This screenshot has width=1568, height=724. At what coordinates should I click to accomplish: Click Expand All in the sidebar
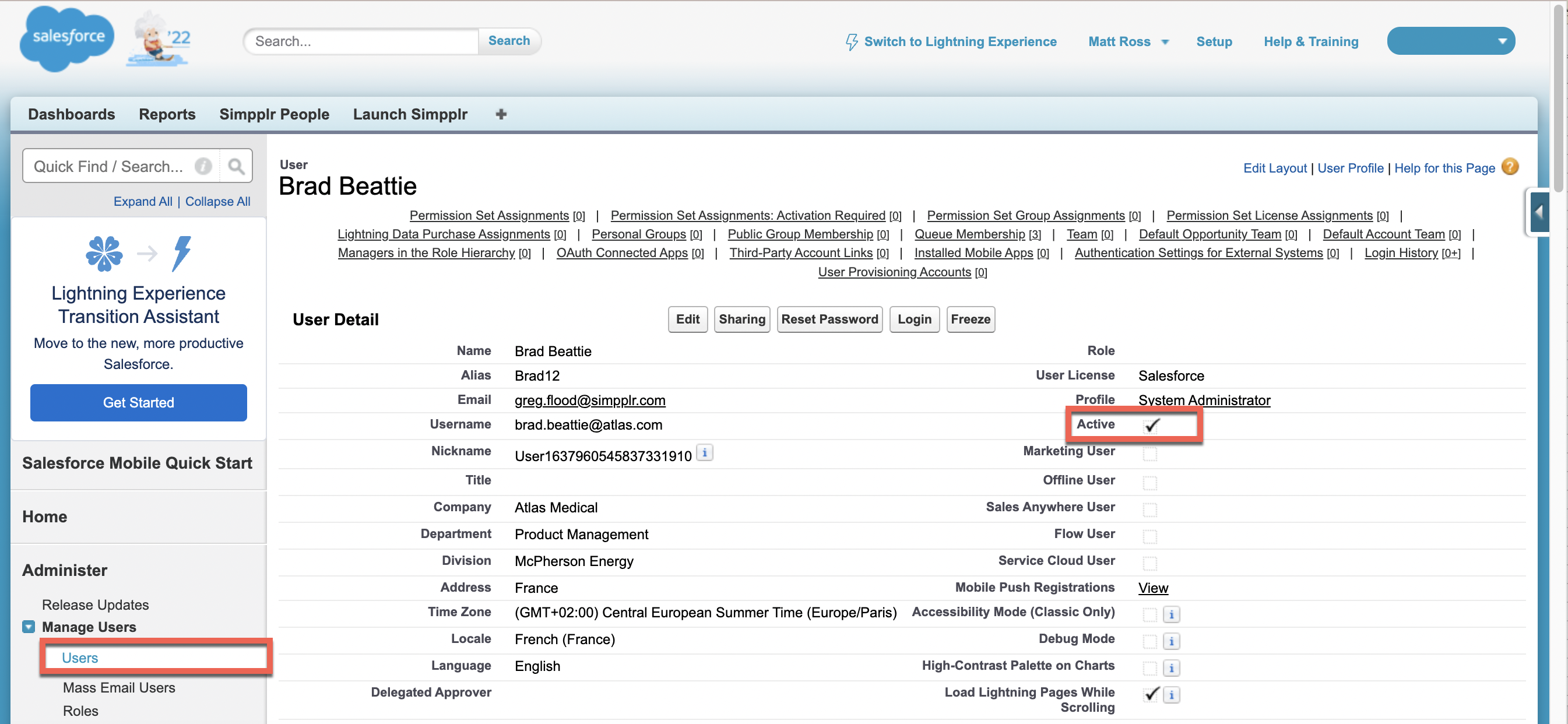[142, 201]
